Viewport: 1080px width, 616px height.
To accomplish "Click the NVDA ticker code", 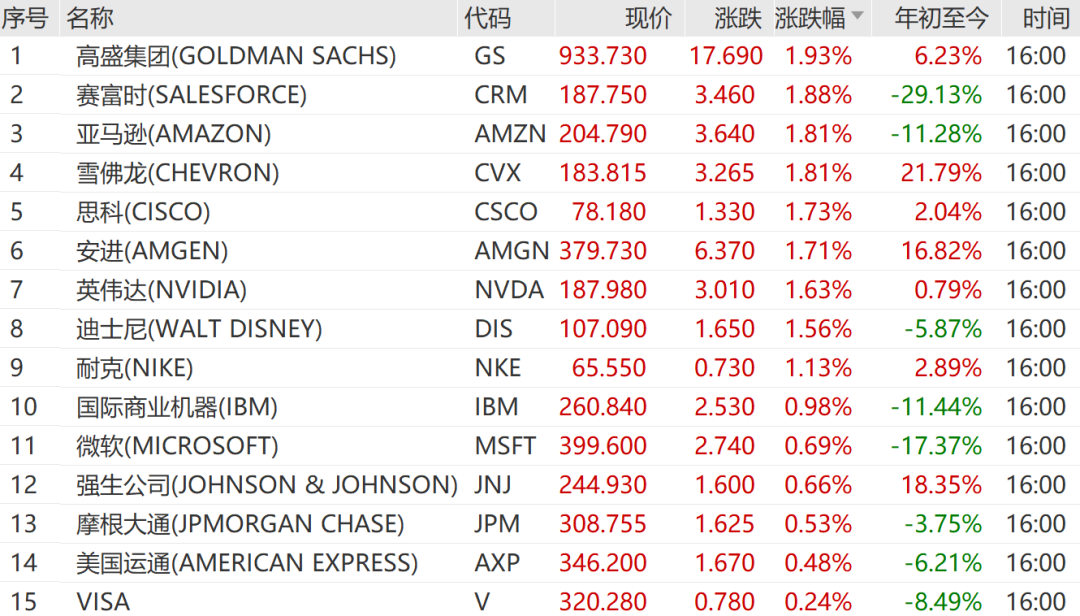I will tap(509, 290).
